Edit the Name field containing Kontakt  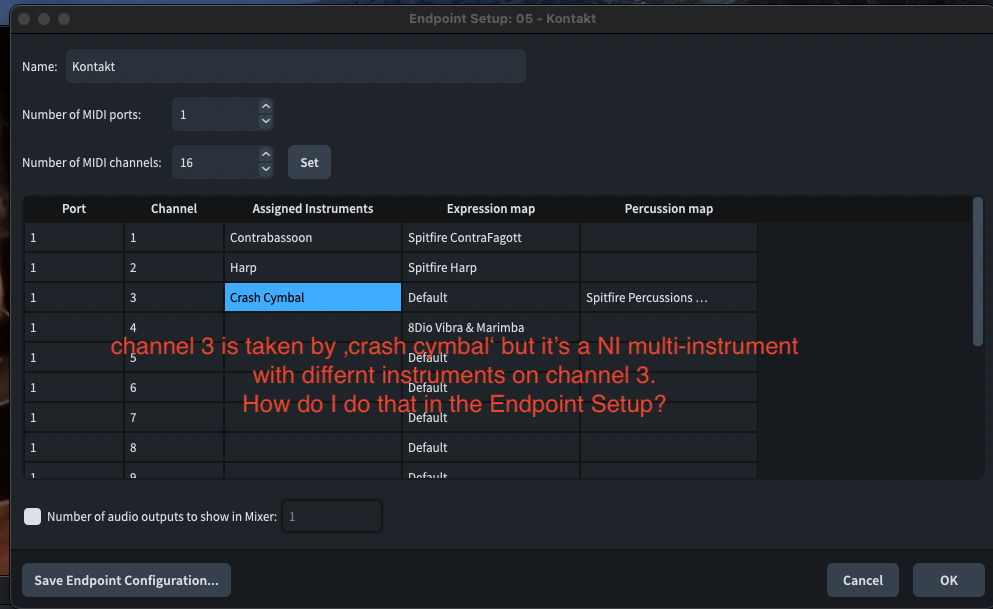(295, 67)
